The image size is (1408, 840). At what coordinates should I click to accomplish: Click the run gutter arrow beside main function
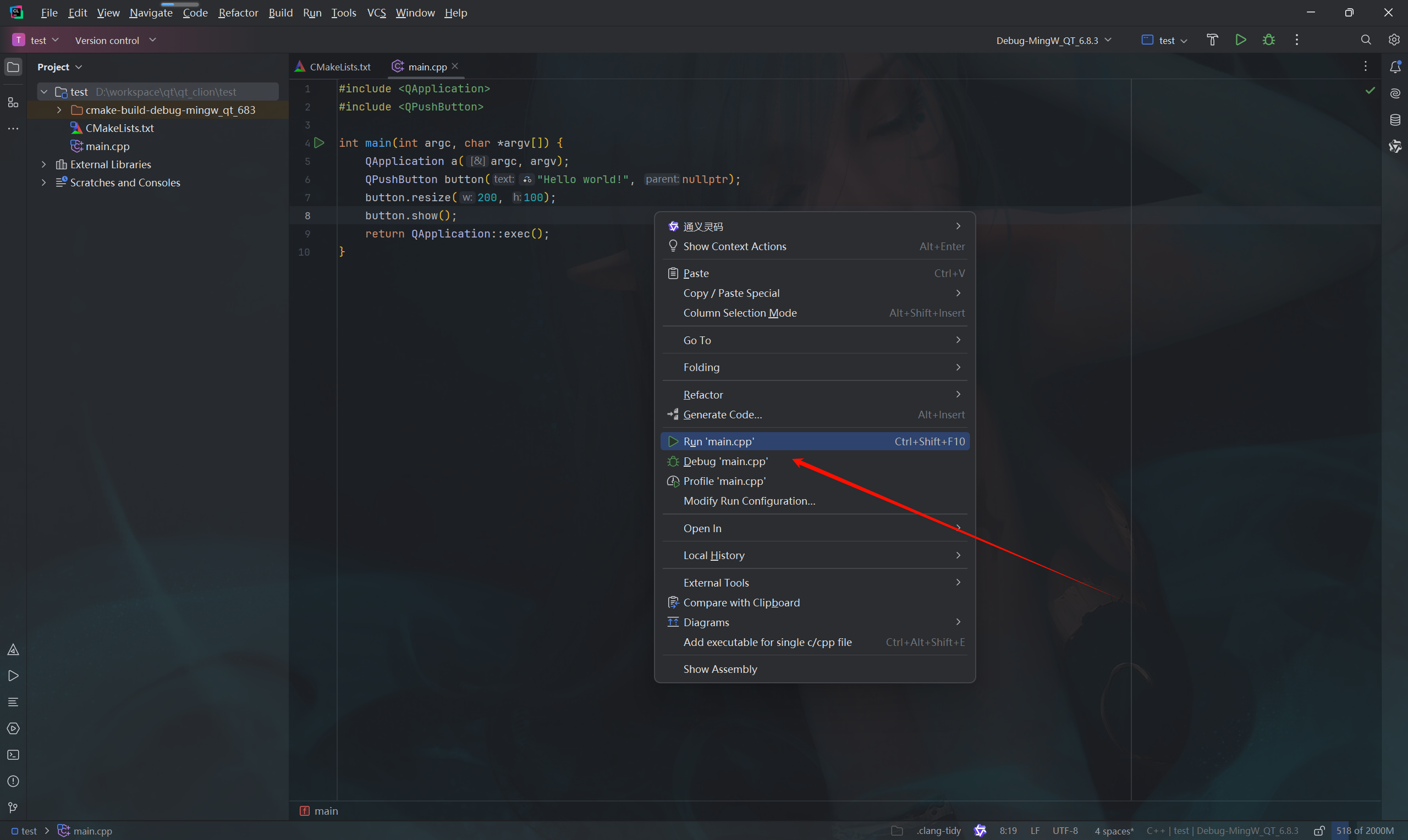click(320, 142)
